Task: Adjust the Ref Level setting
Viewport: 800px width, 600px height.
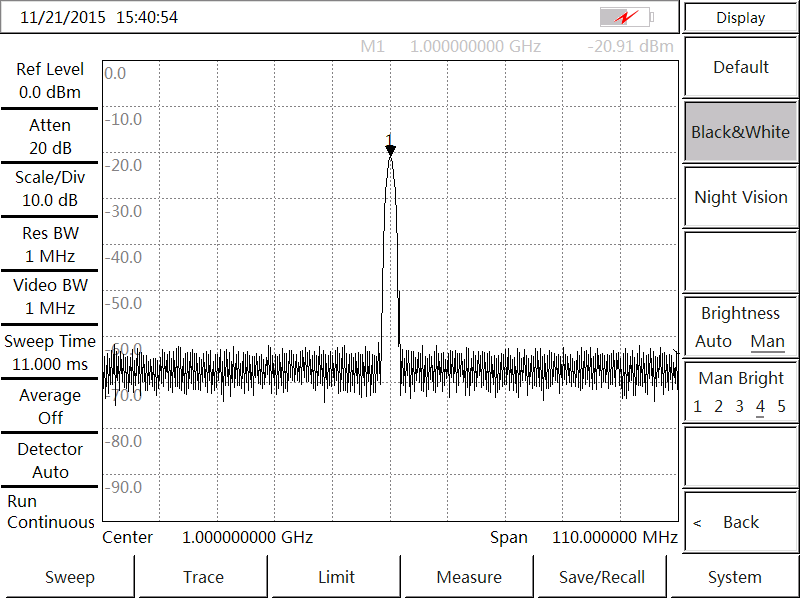Action: pyautogui.click(x=50, y=81)
